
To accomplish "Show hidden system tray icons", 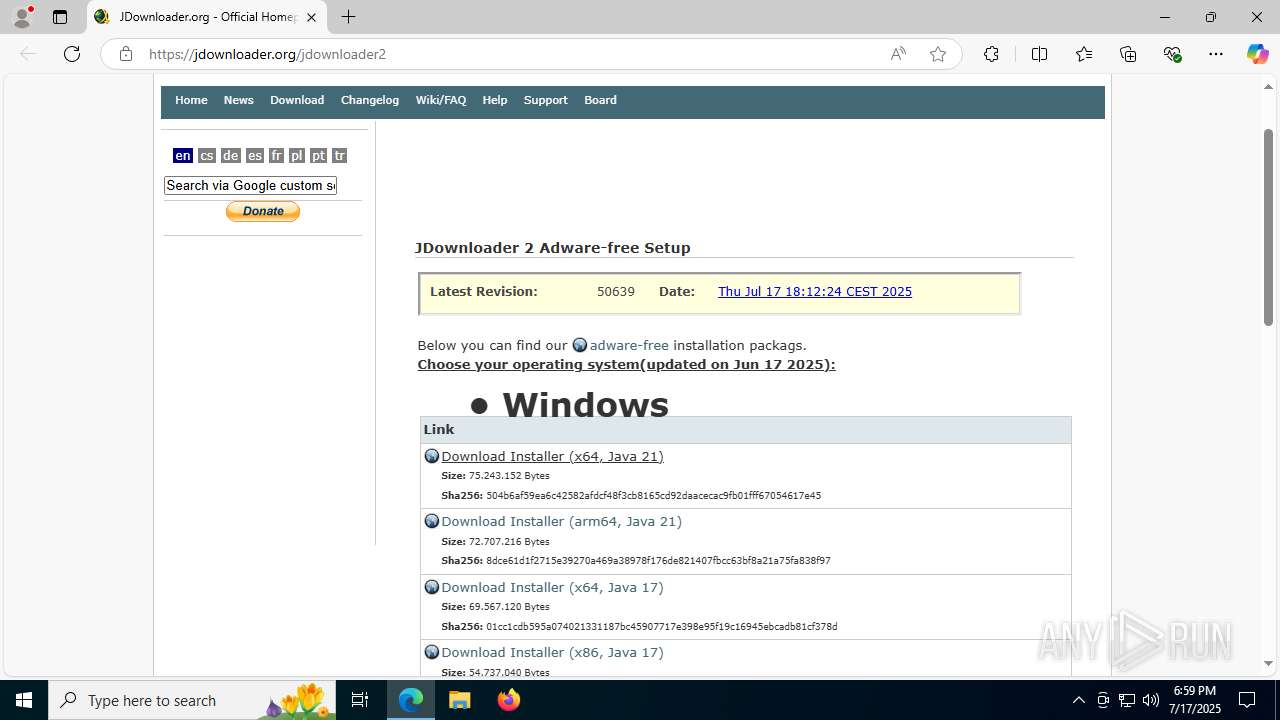I will (1078, 700).
